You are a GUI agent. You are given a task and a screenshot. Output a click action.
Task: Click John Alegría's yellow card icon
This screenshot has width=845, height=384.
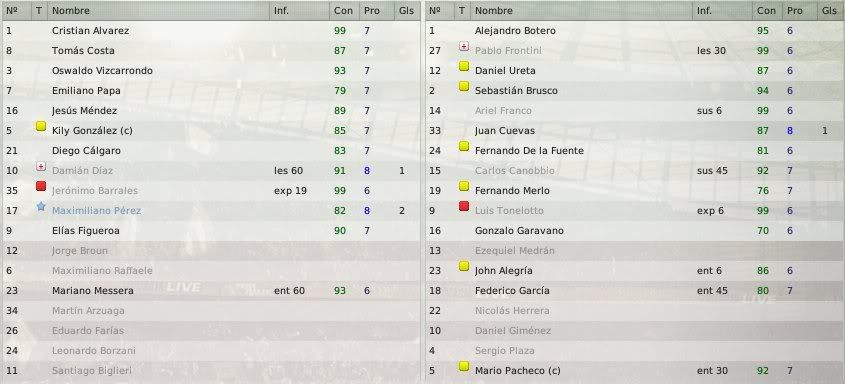[x=463, y=266]
